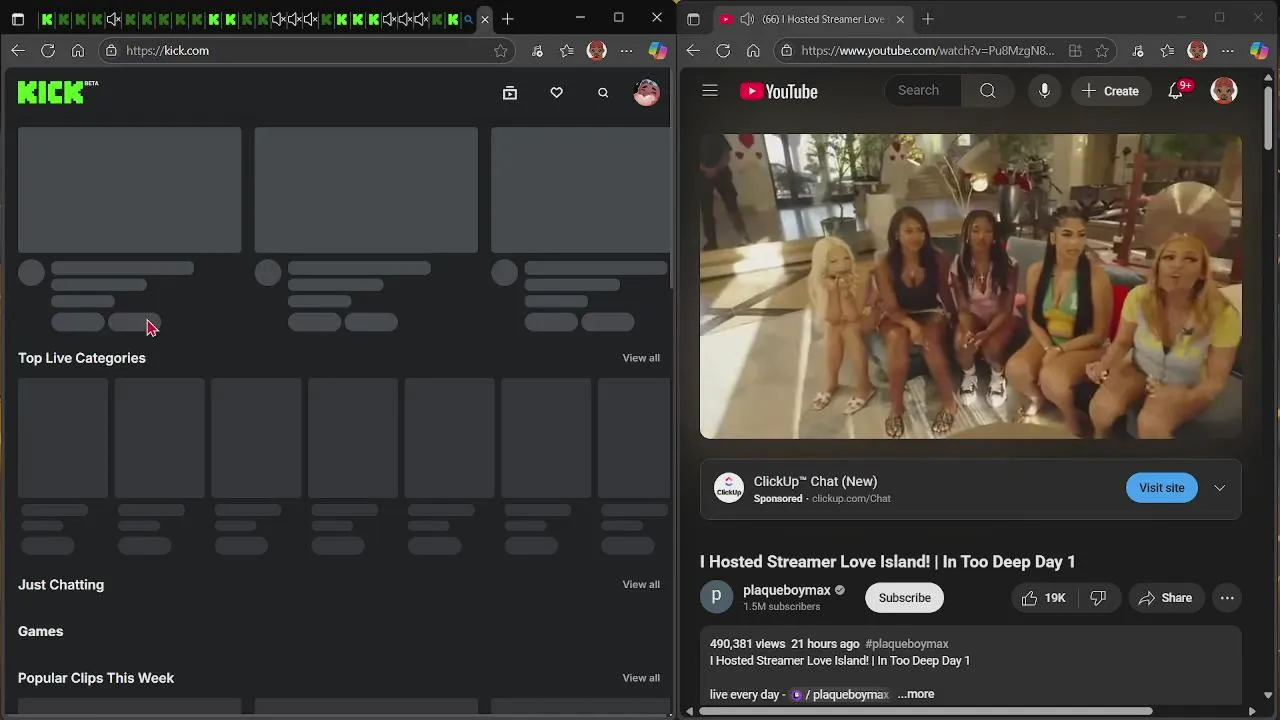Close the active tab in Kick window
The width and height of the screenshot is (1280, 720).
[x=485, y=19]
